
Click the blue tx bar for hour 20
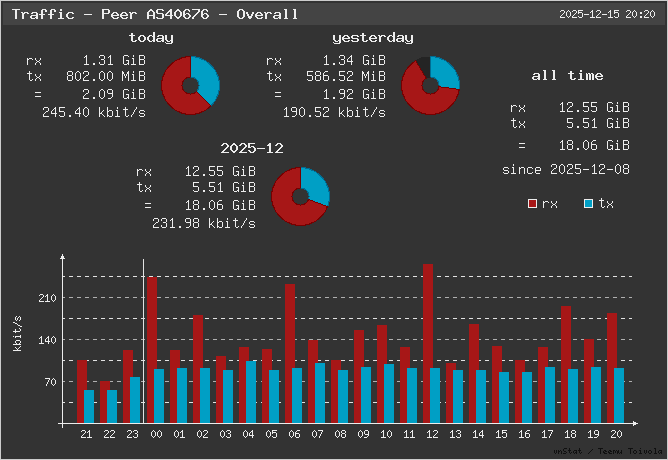619,395
